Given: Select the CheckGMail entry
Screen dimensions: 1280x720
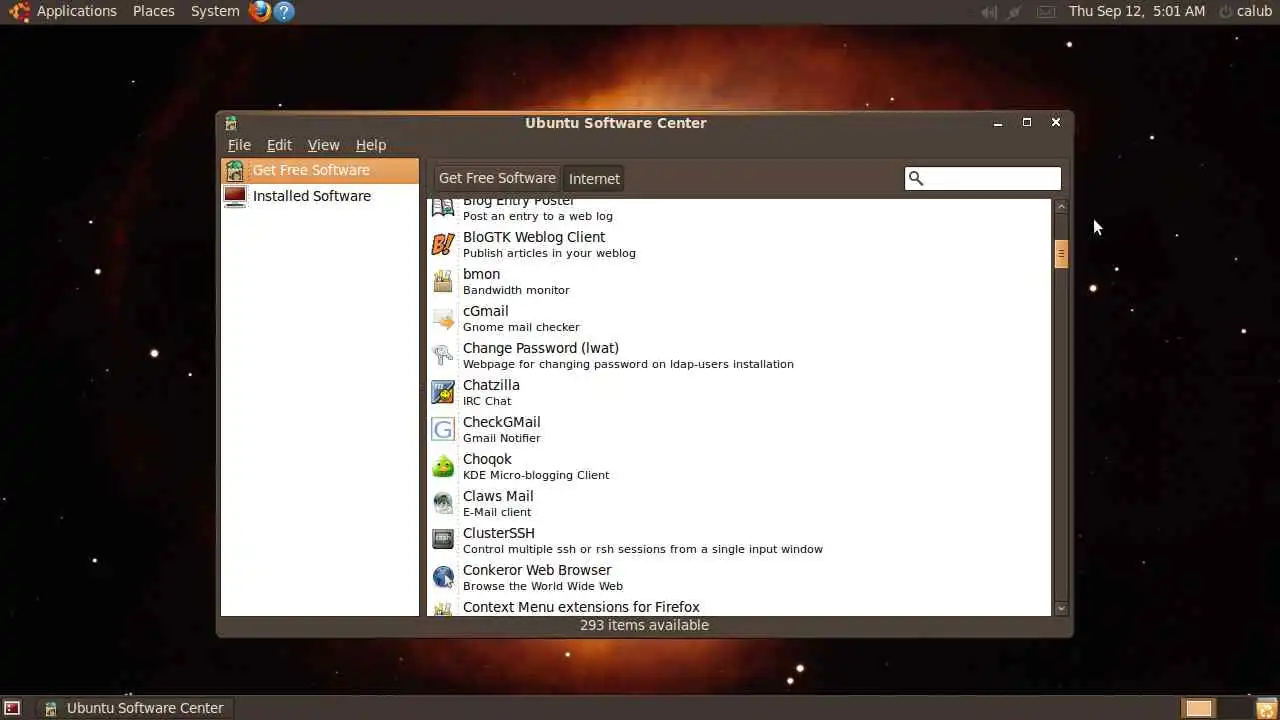Looking at the screenshot, I should point(739,429).
